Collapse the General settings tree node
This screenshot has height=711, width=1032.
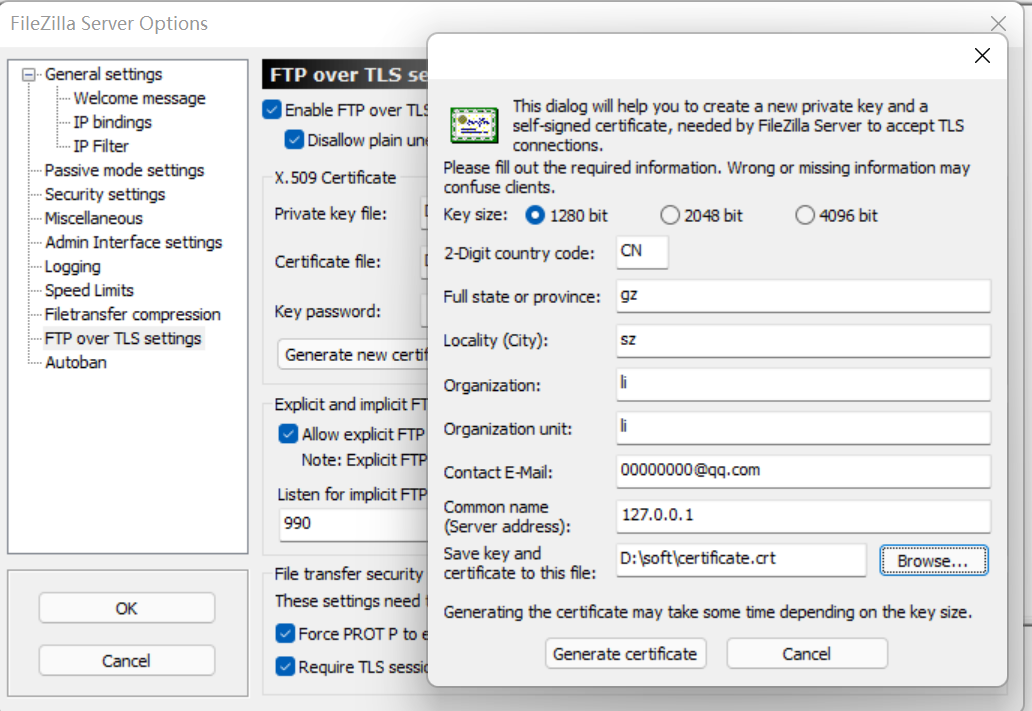click(28, 74)
